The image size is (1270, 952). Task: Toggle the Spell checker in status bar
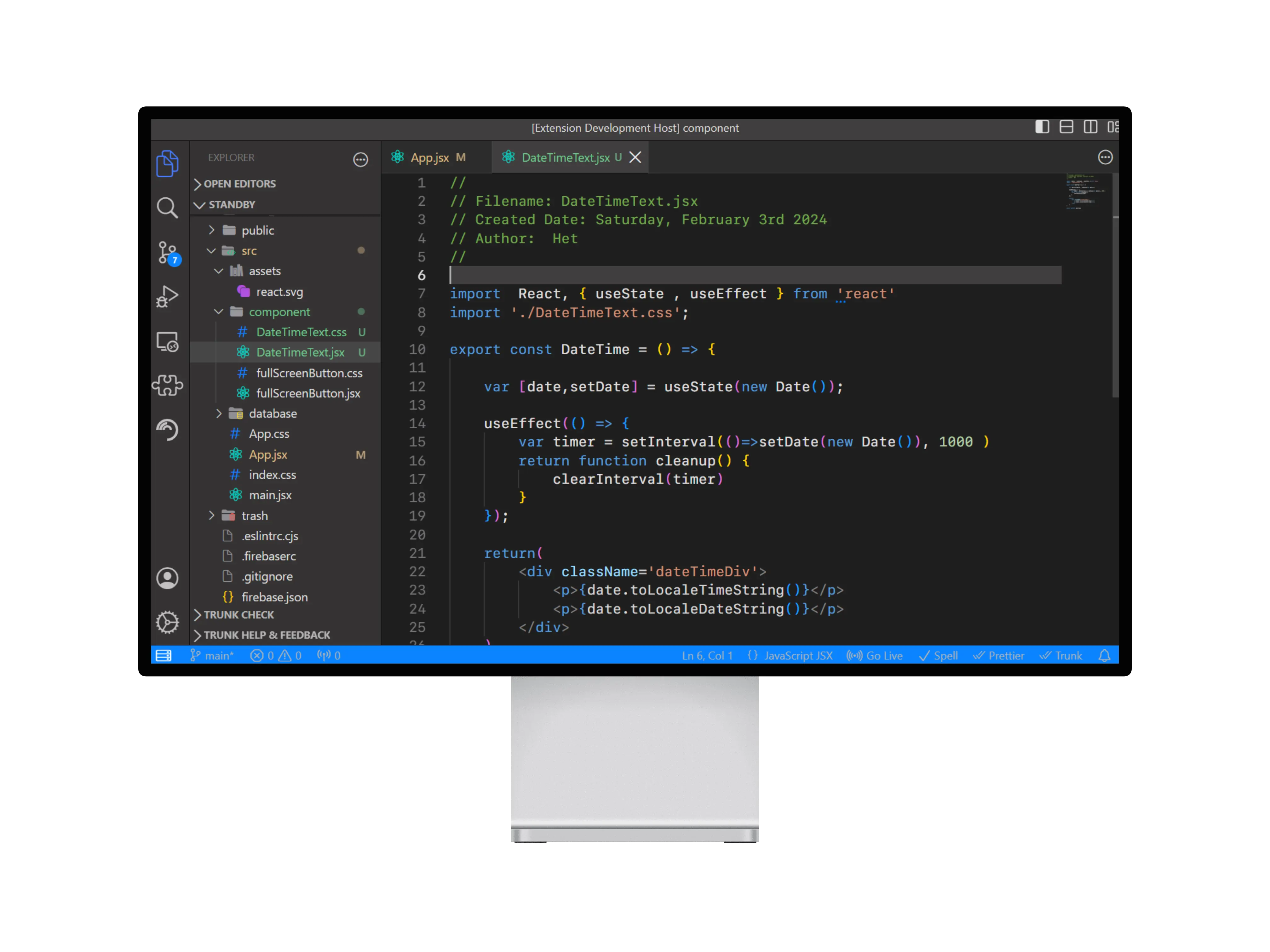pos(938,655)
